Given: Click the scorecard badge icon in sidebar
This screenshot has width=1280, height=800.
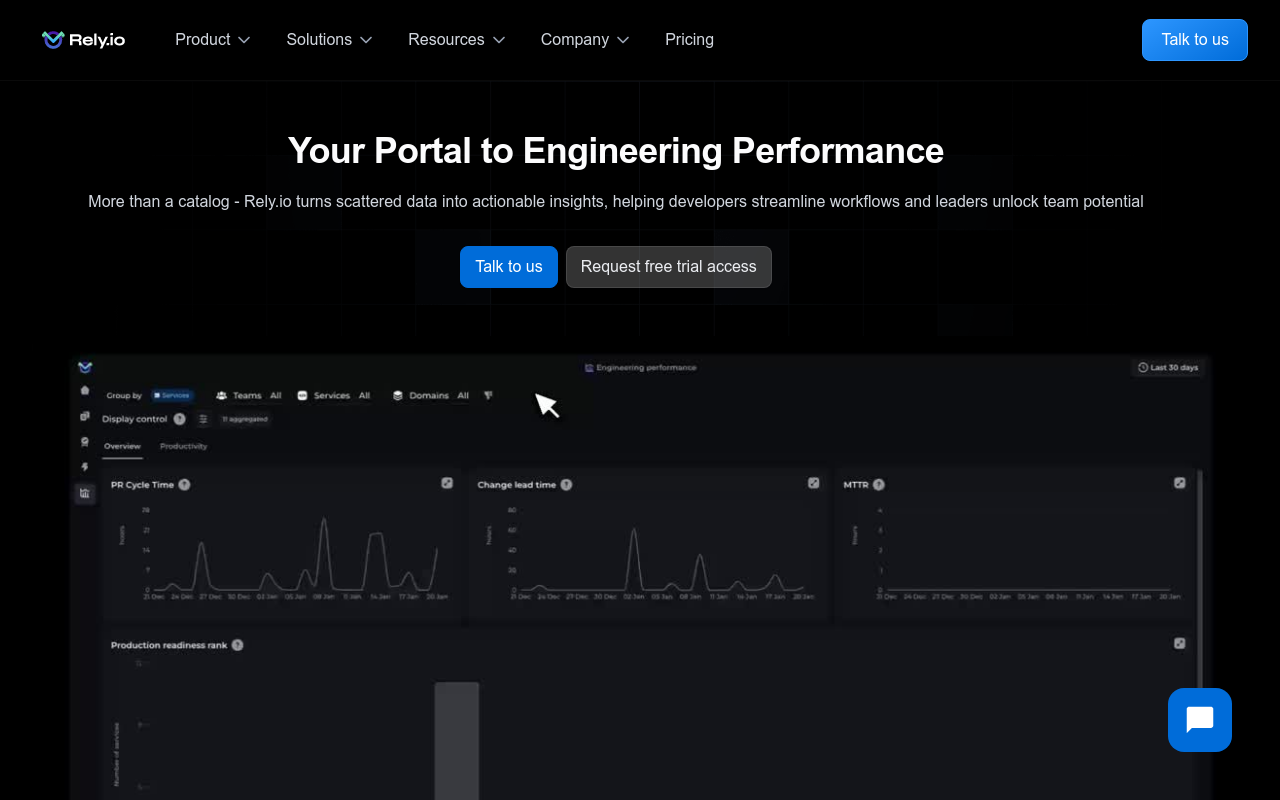Looking at the screenshot, I should coord(85,441).
